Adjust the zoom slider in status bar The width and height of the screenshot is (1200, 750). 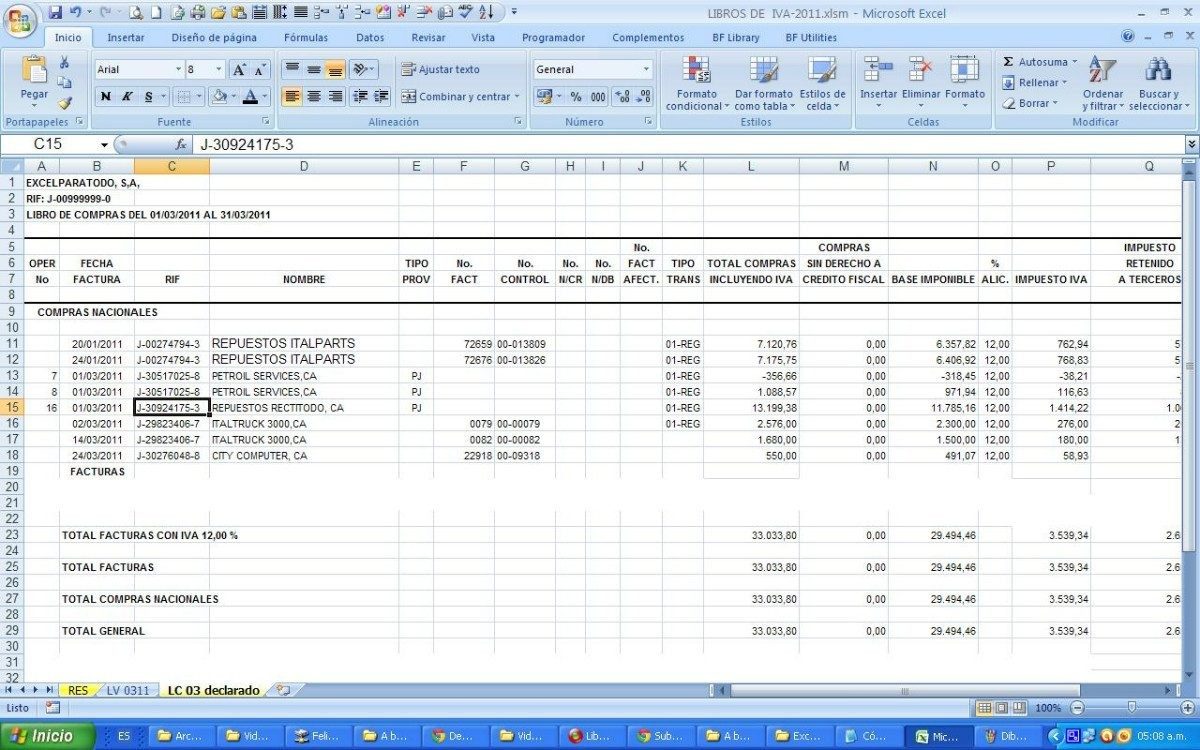click(1130, 707)
